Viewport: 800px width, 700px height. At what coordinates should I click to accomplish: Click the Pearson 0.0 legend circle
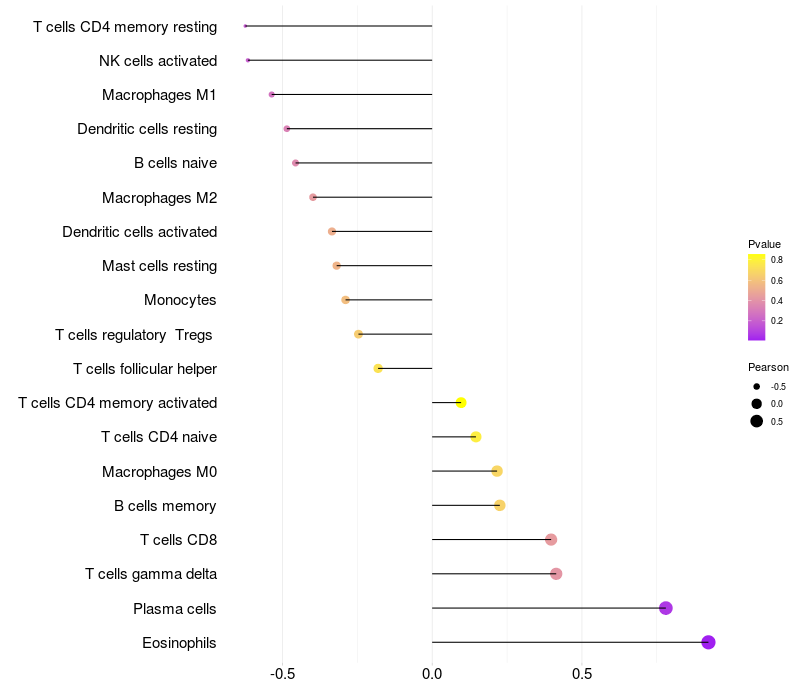click(757, 403)
